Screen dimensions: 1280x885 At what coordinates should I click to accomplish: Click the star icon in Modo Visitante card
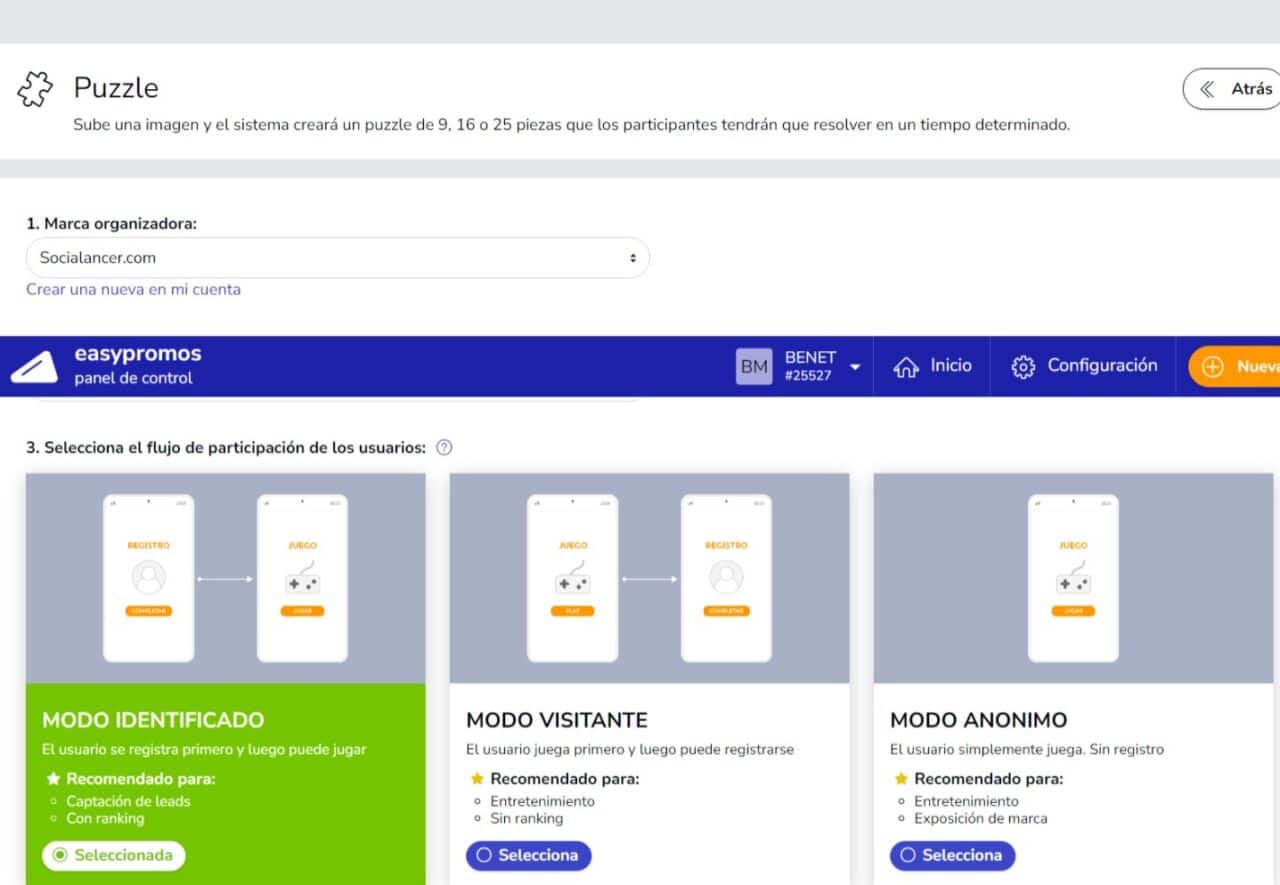[x=477, y=779]
